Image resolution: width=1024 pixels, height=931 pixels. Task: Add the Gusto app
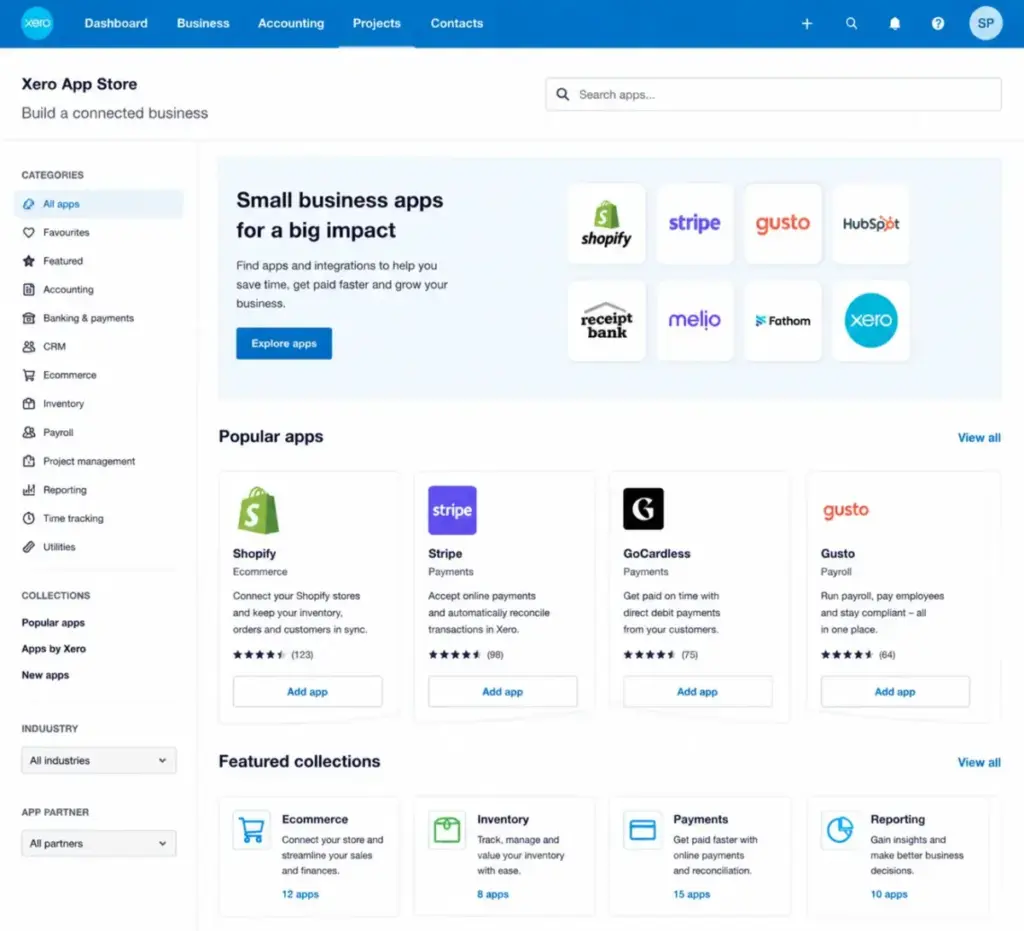[895, 691]
